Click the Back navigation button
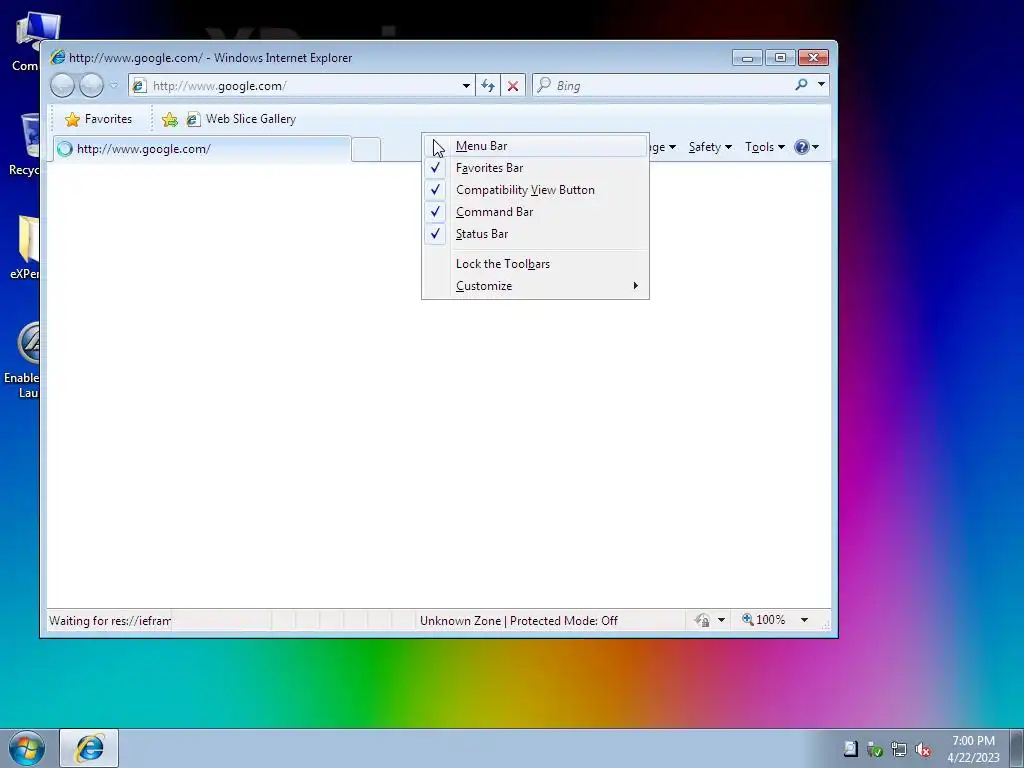1024x768 pixels. point(63,86)
